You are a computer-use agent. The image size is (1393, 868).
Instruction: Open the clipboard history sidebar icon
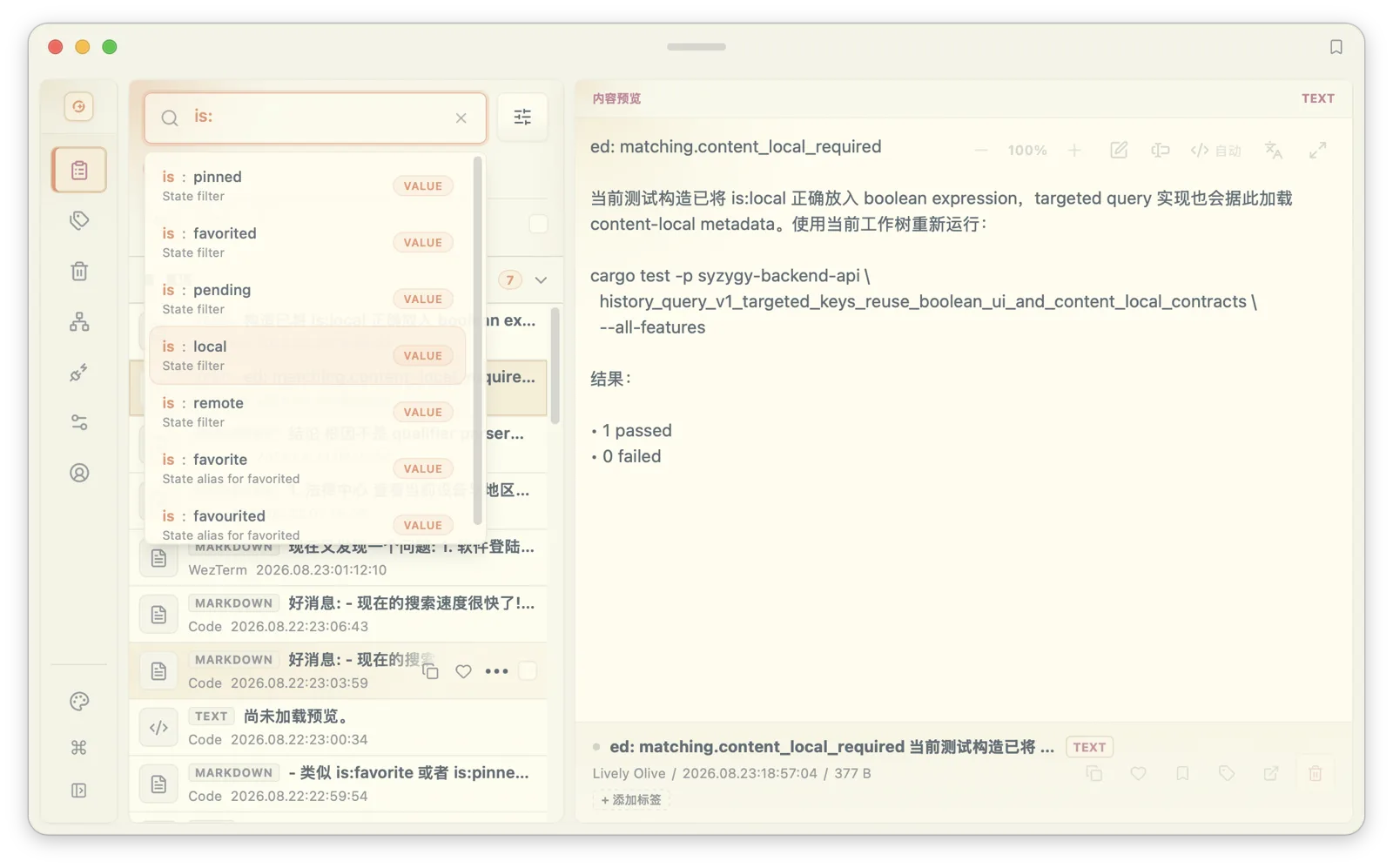(79, 170)
